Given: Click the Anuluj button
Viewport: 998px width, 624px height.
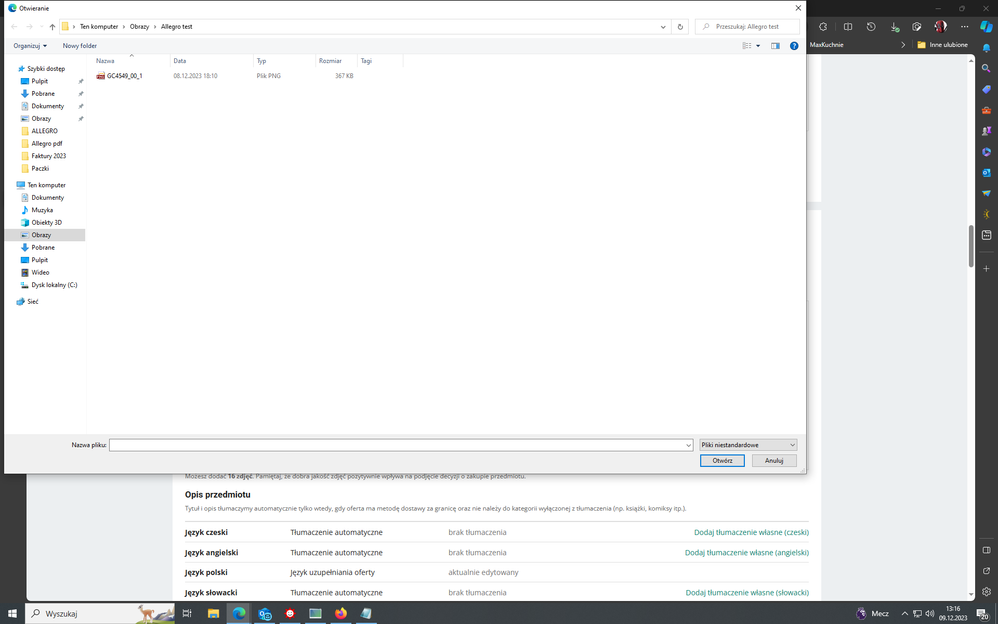Looking at the screenshot, I should (x=774, y=460).
